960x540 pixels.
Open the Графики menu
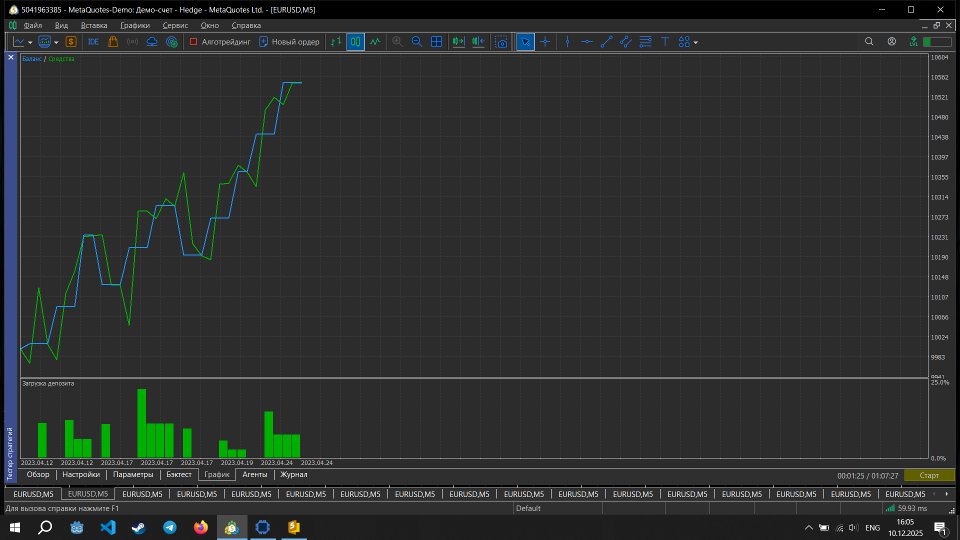pos(135,25)
